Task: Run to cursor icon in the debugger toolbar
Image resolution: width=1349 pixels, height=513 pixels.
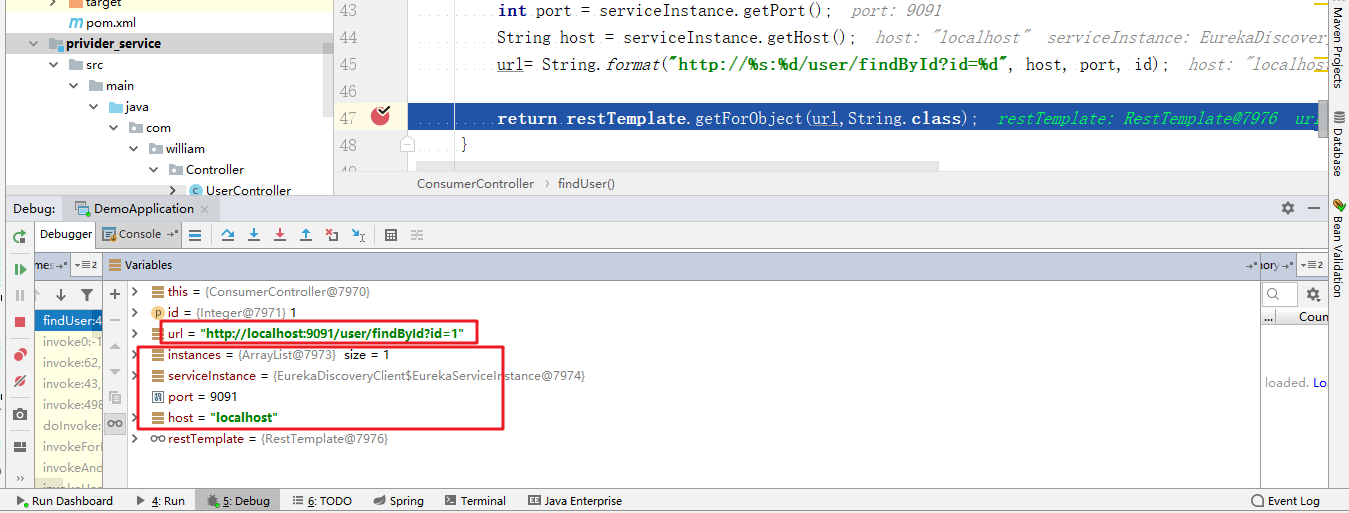Action: point(358,235)
